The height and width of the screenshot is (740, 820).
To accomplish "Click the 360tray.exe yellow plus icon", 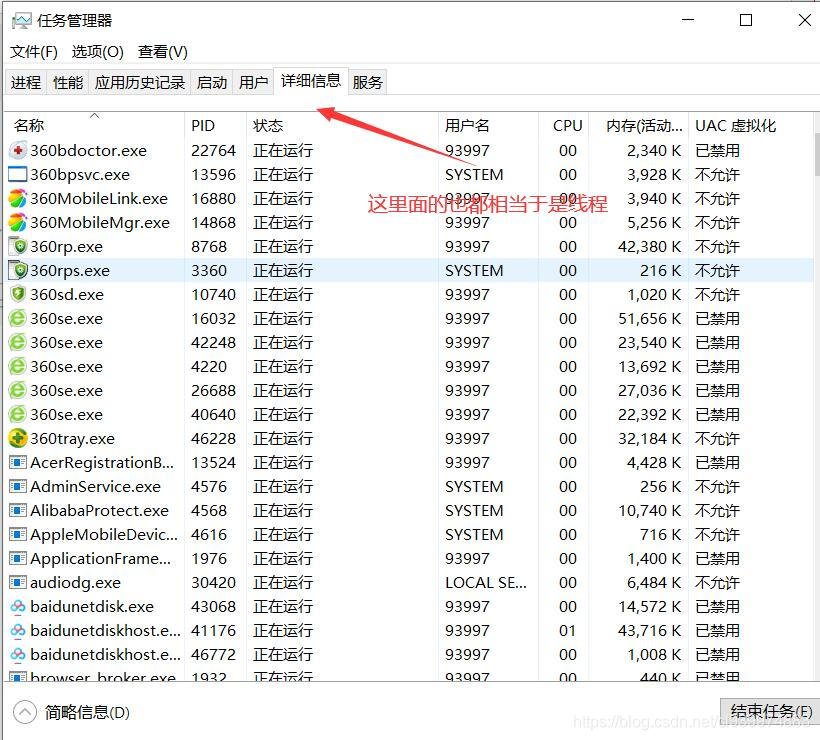I will tap(18, 438).
